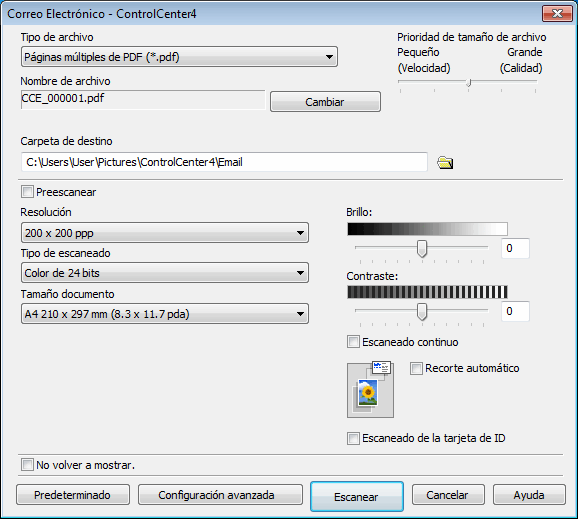Open the Tamaño documento dropdown

(x=165, y=314)
